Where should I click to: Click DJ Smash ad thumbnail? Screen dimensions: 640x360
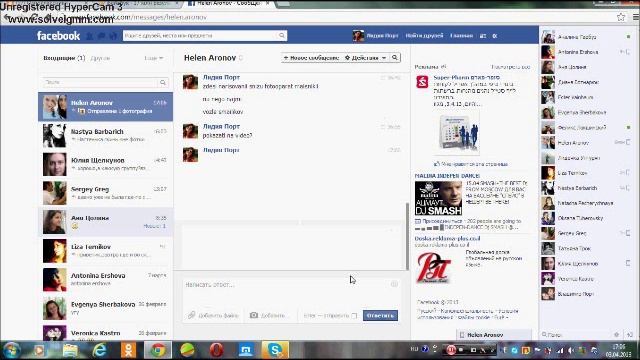click(x=438, y=198)
